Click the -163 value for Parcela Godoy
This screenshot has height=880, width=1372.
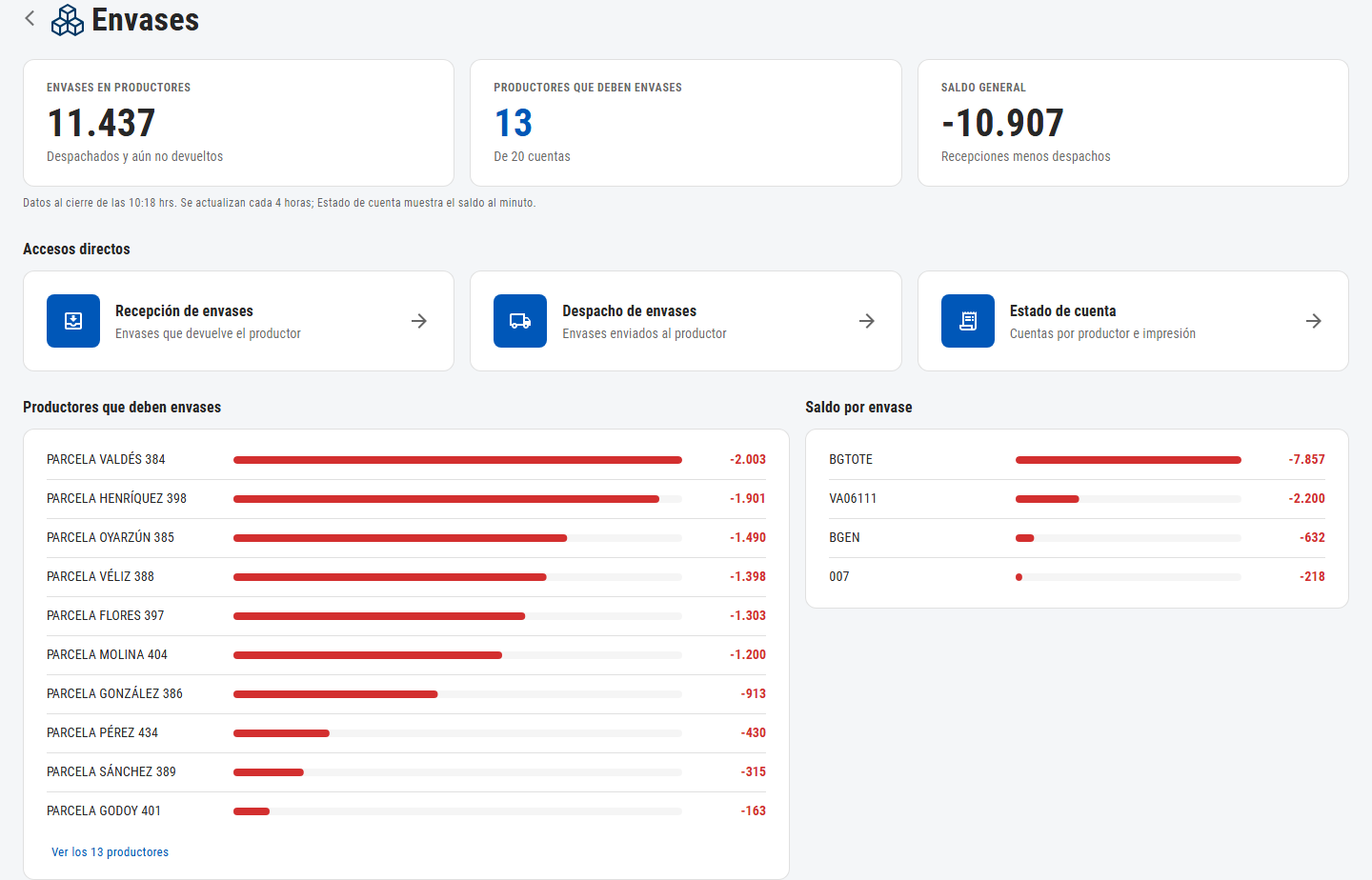pos(753,811)
